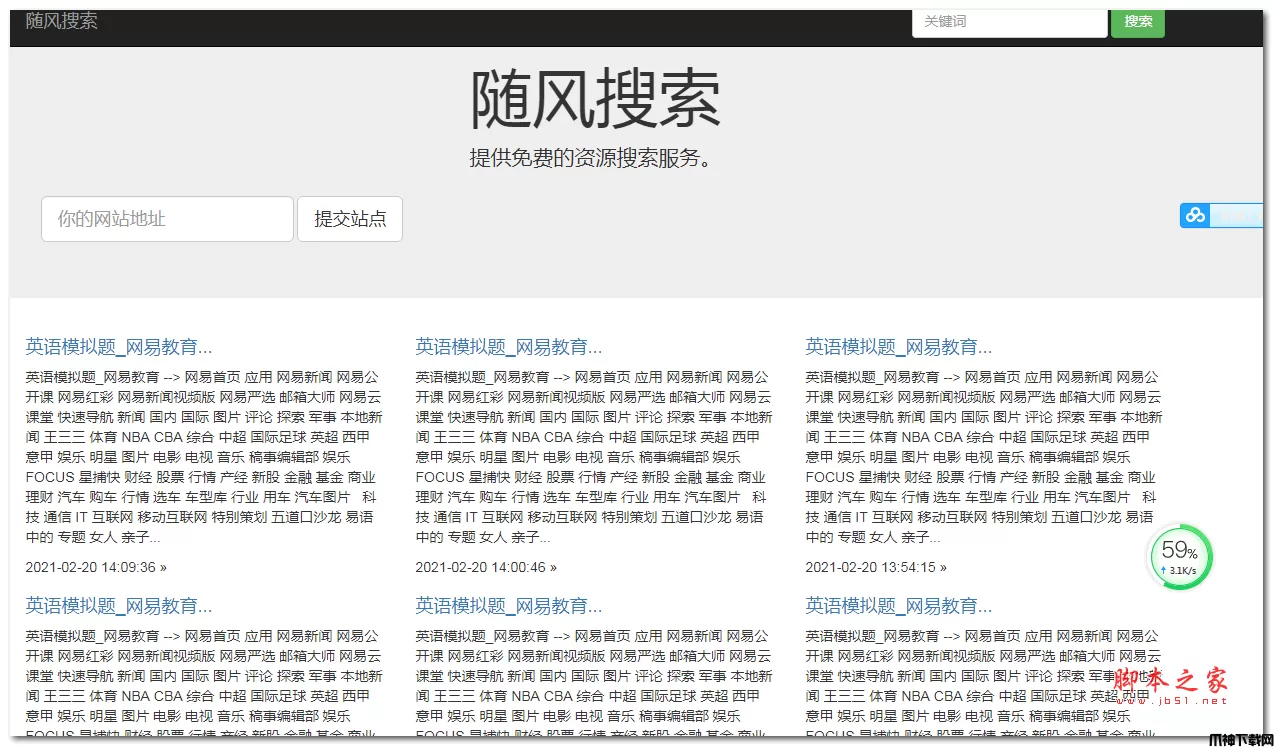Open the 随风搜索 navbar brand link
The width and height of the screenshot is (1274, 747).
62,21
